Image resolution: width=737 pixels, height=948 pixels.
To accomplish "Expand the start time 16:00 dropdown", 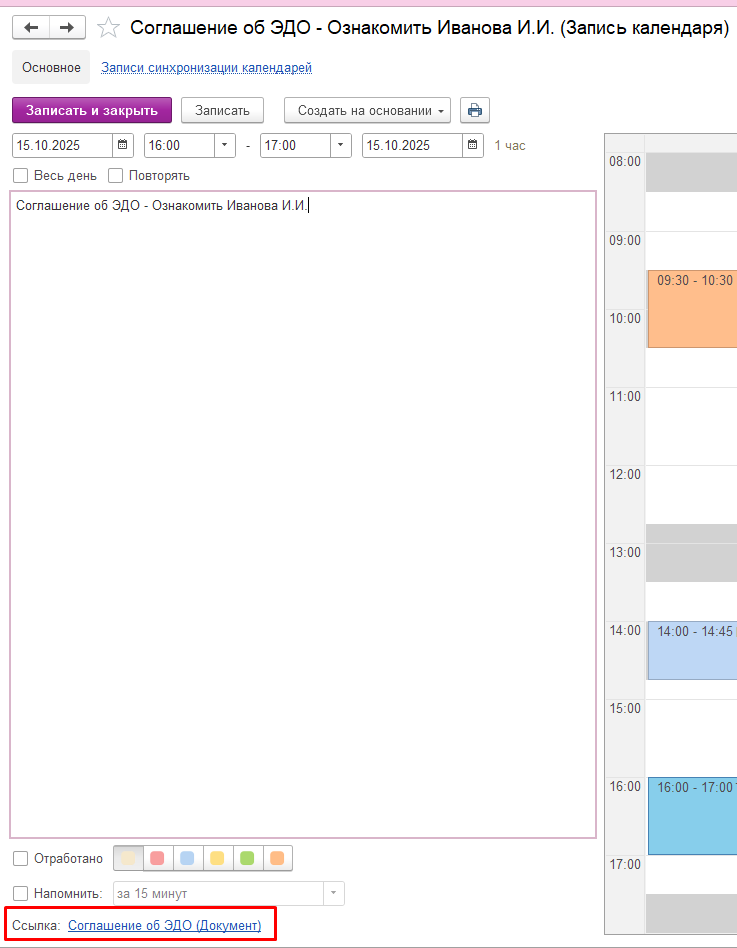I will coord(225,145).
